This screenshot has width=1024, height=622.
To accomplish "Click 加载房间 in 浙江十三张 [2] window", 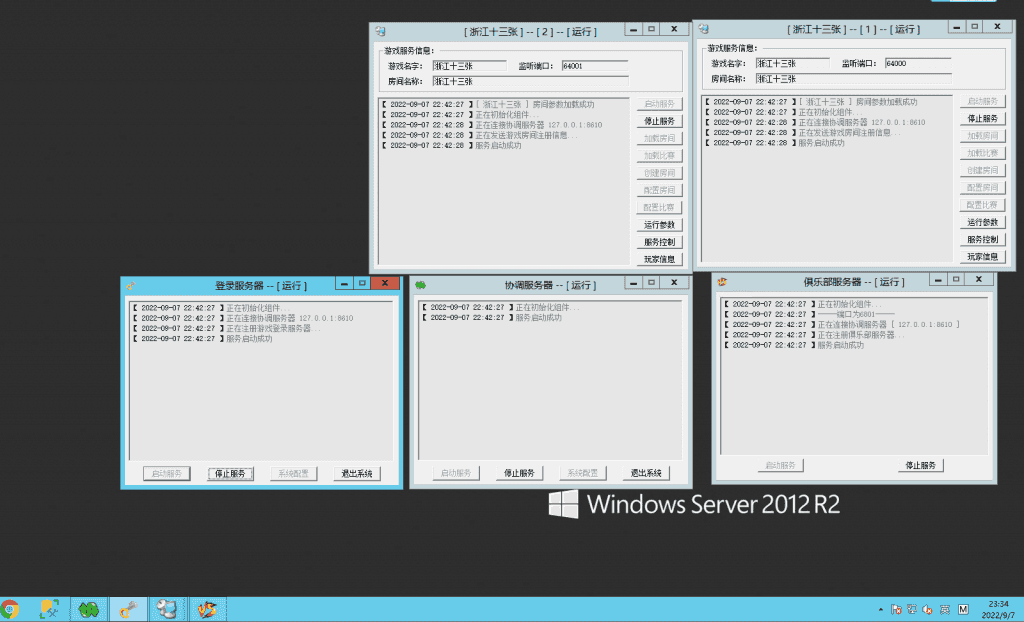I will 659,139.
